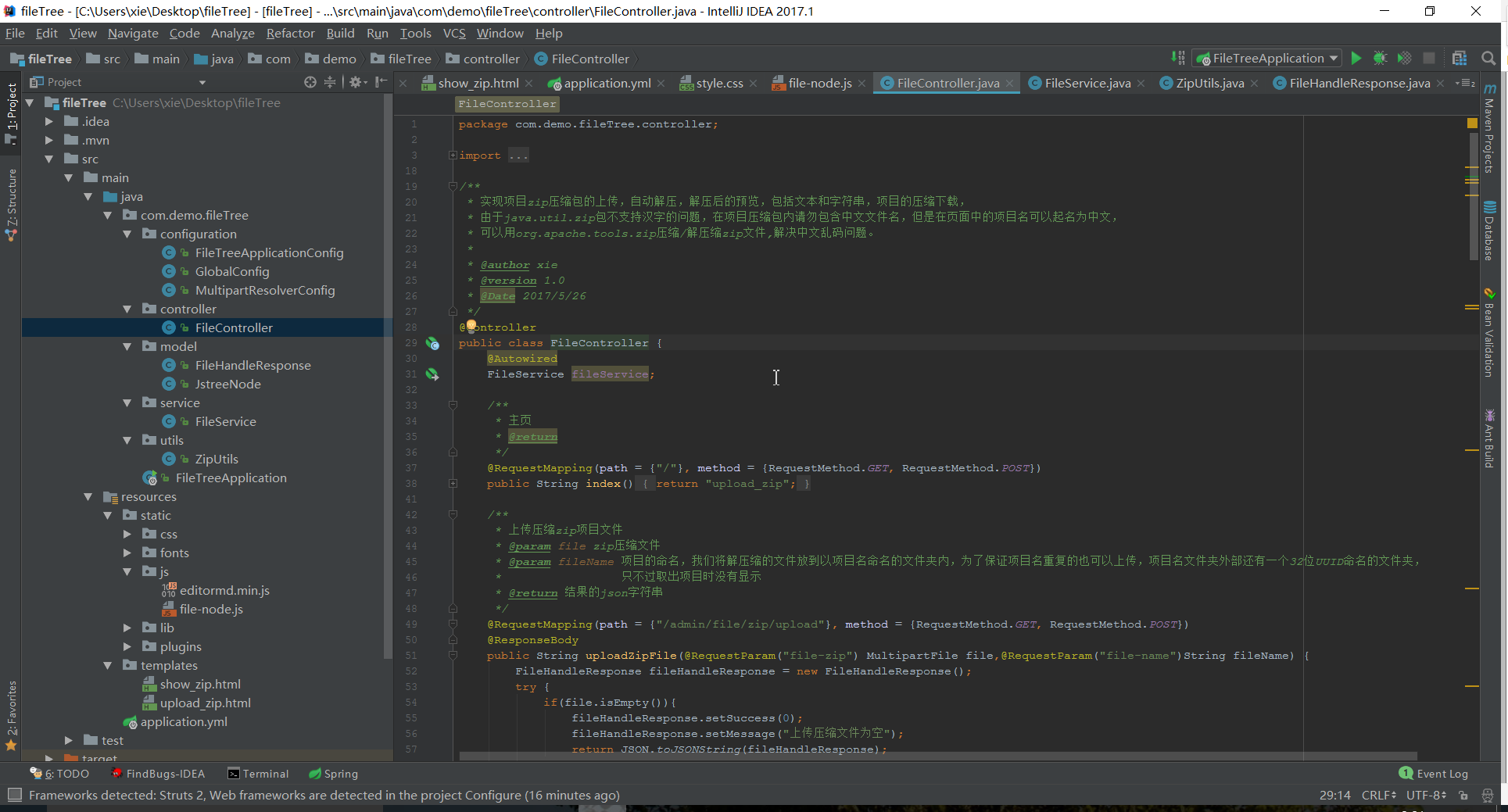Expand the css folder

point(127,534)
